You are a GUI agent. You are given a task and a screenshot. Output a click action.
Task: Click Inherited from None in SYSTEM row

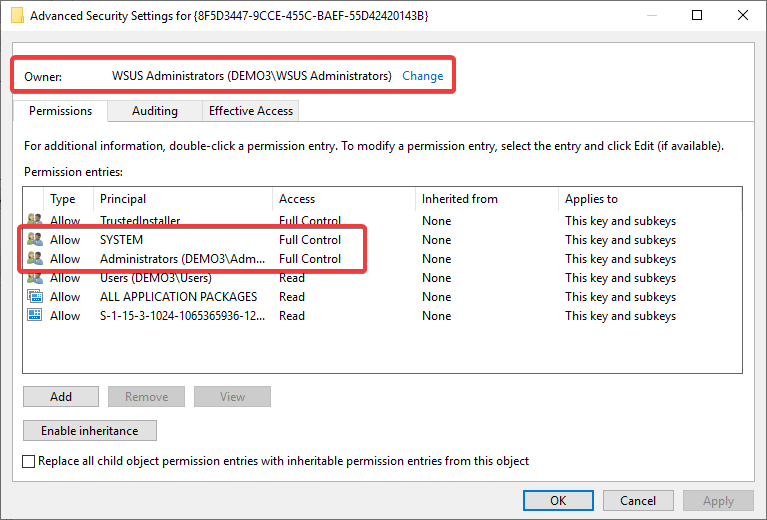tap(436, 240)
